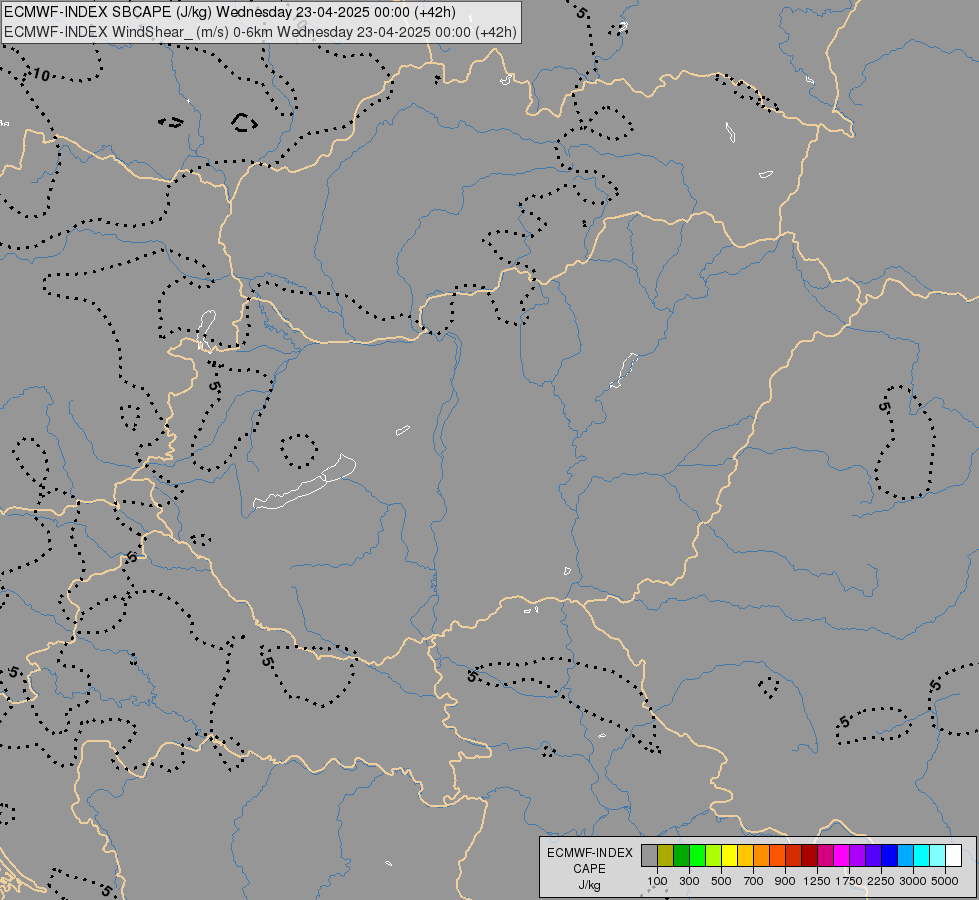979x900 pixels.
Task: Select the 500 legend value label
Action: pos(721,881)
